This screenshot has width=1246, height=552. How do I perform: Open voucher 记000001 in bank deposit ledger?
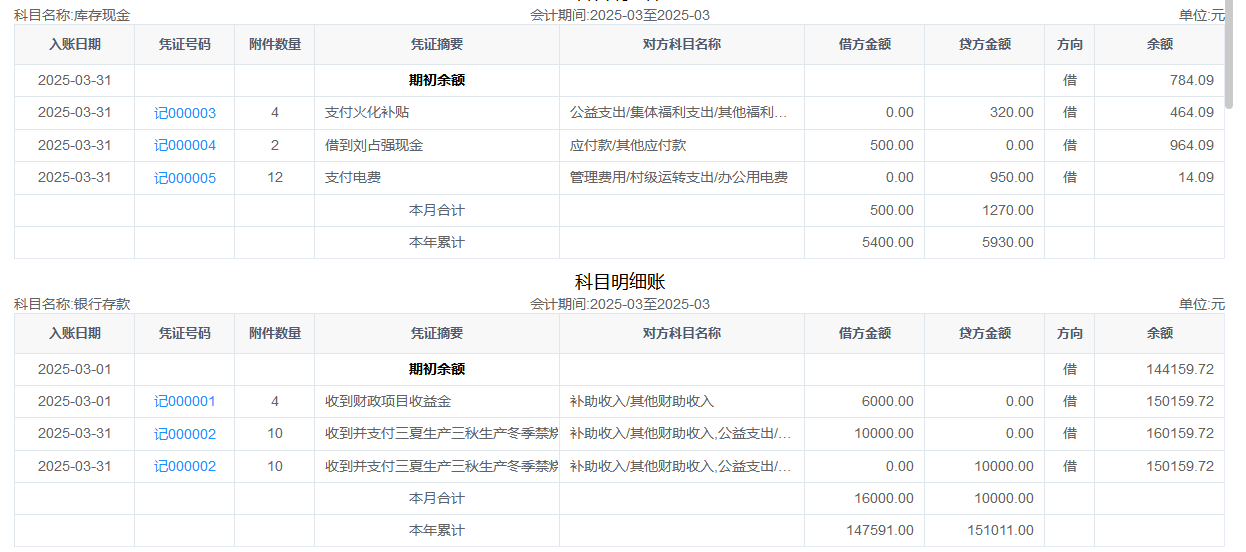(184, 402)
